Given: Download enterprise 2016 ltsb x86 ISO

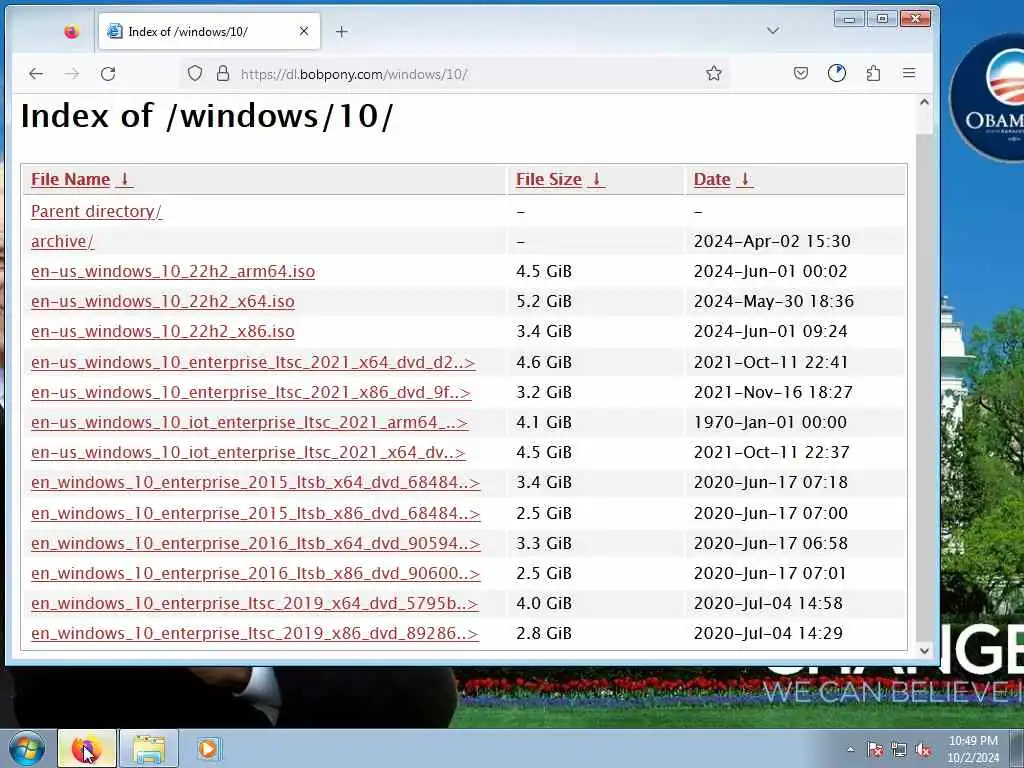Looking at the screenshot, I should click(x=255, y=573).
